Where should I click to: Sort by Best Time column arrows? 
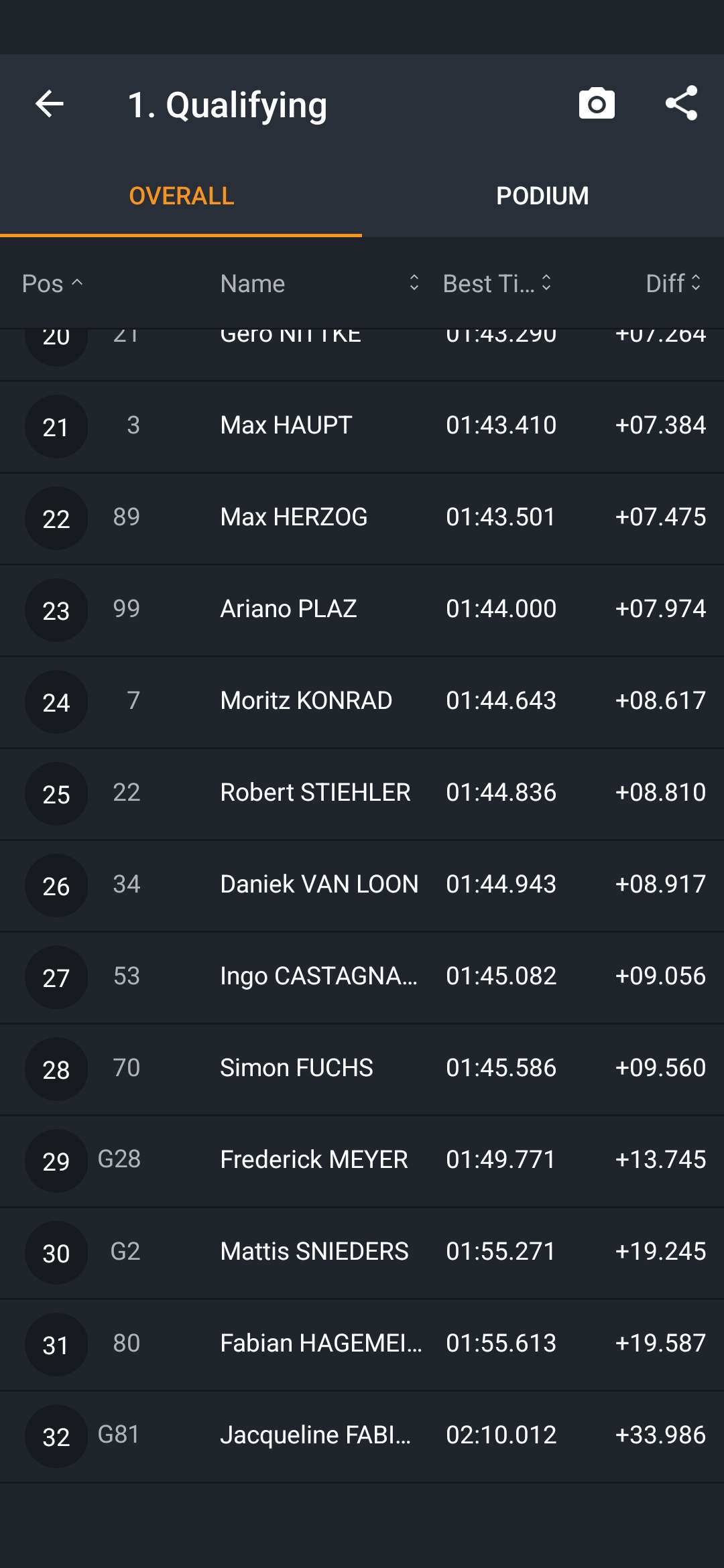546,283
